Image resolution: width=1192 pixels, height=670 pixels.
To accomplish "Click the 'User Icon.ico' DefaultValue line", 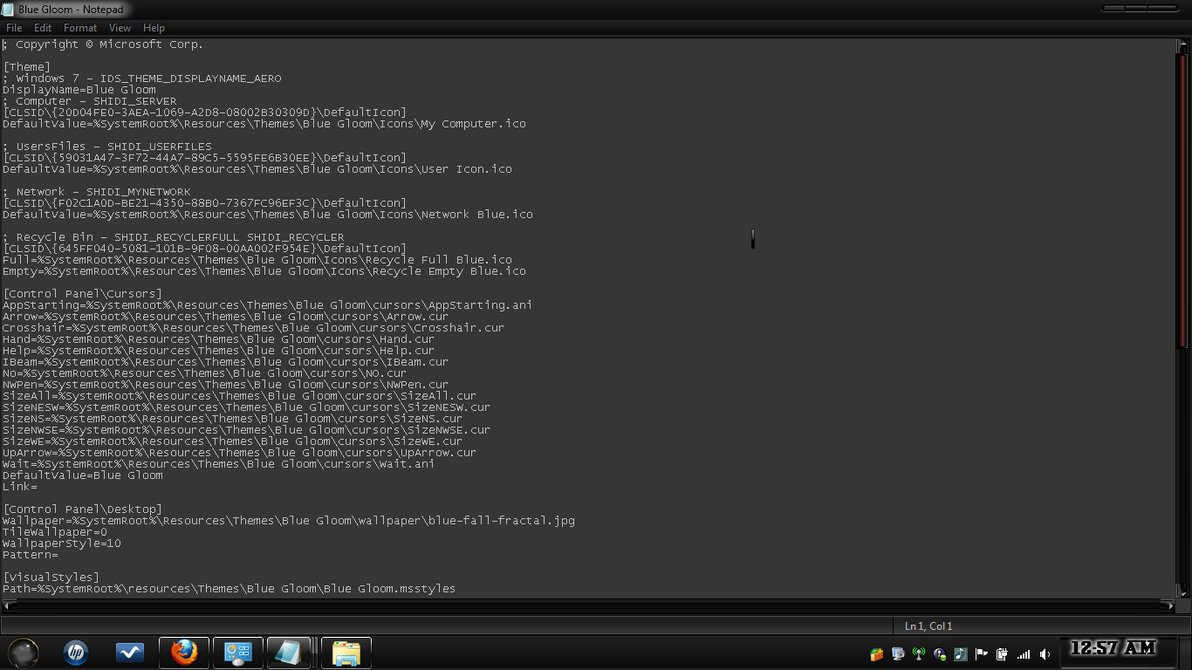I will click(x=257, y=170).
